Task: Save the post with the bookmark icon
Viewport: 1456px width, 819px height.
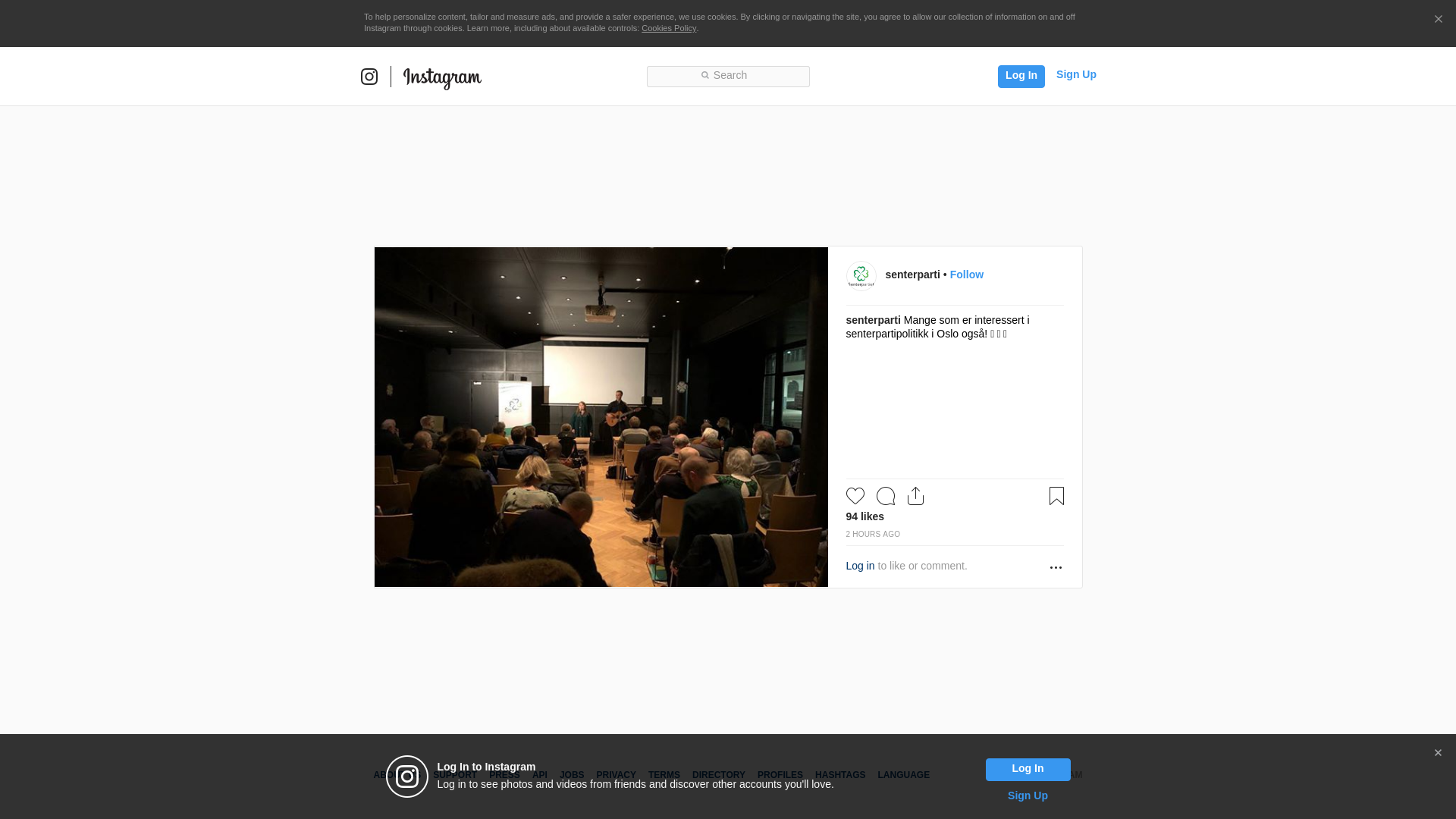Action: [x=1056, y=496]
